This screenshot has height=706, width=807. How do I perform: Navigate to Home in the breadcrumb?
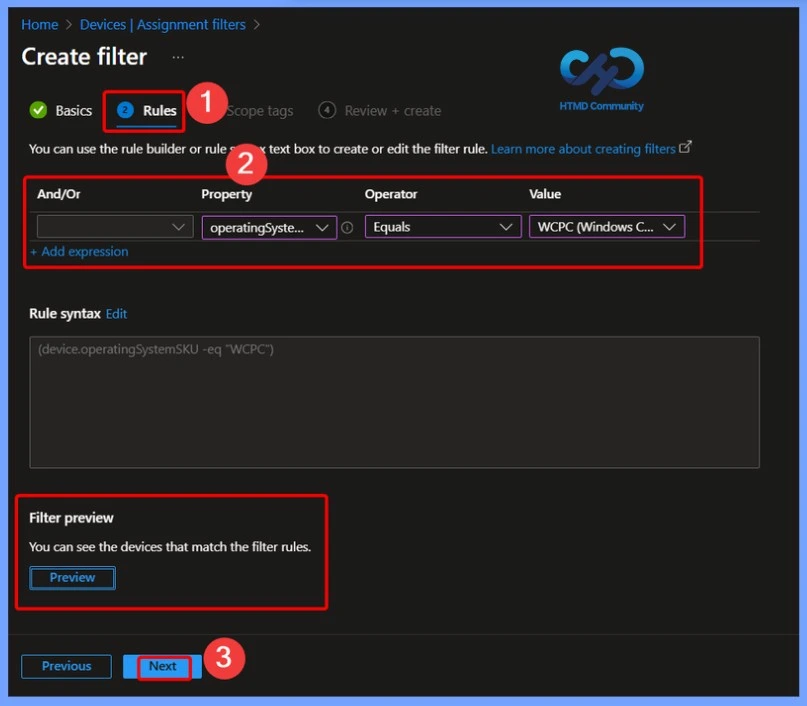(39, 25)
